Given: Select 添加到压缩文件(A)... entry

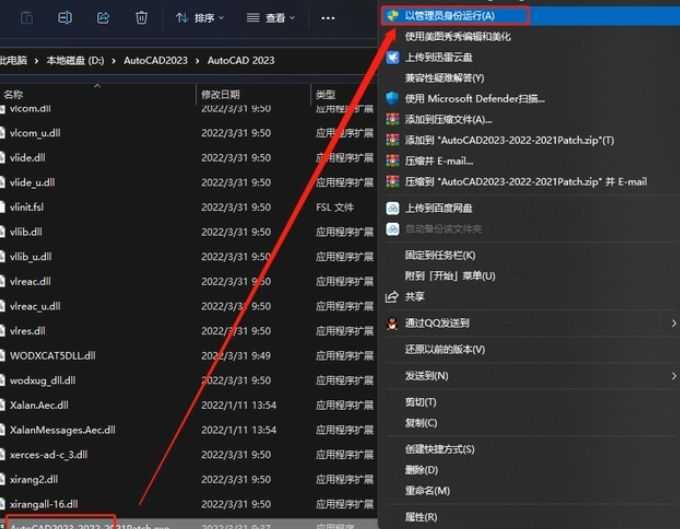Looking at the screenshot, I should click(x=448, y=120).
